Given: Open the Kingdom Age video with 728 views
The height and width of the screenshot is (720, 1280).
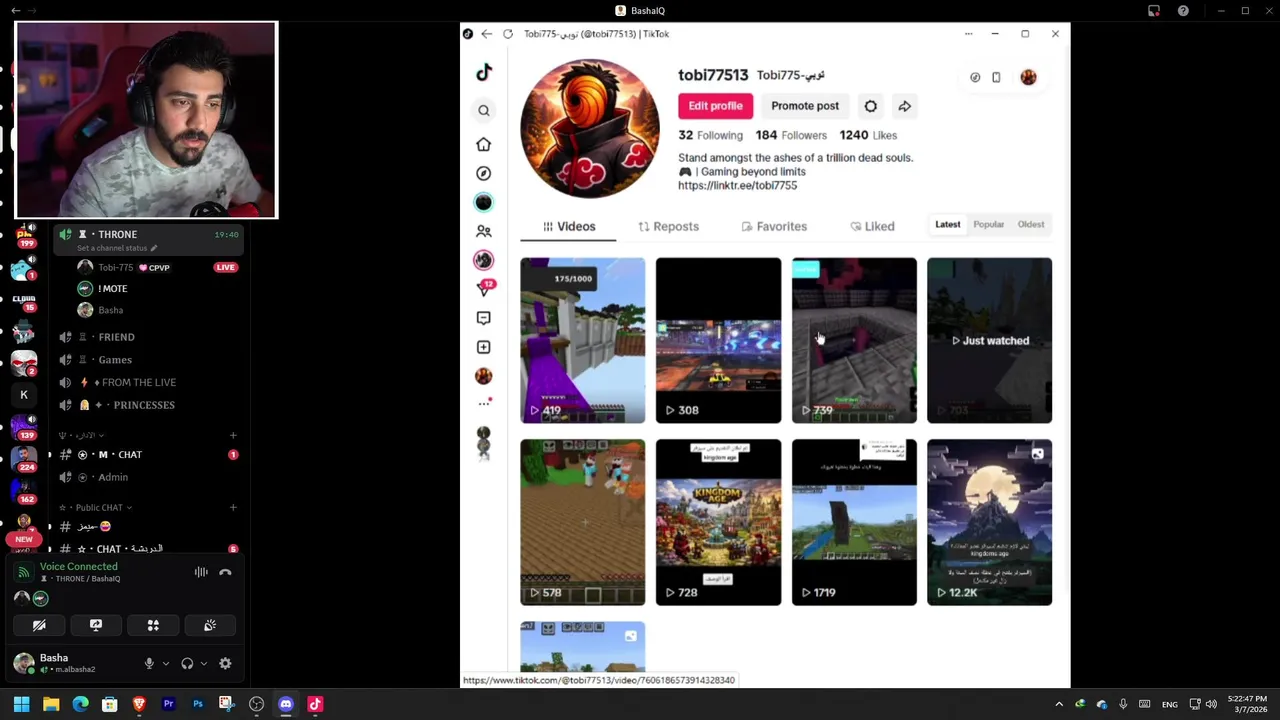Looking at the screenshot, I should point(718,522).
